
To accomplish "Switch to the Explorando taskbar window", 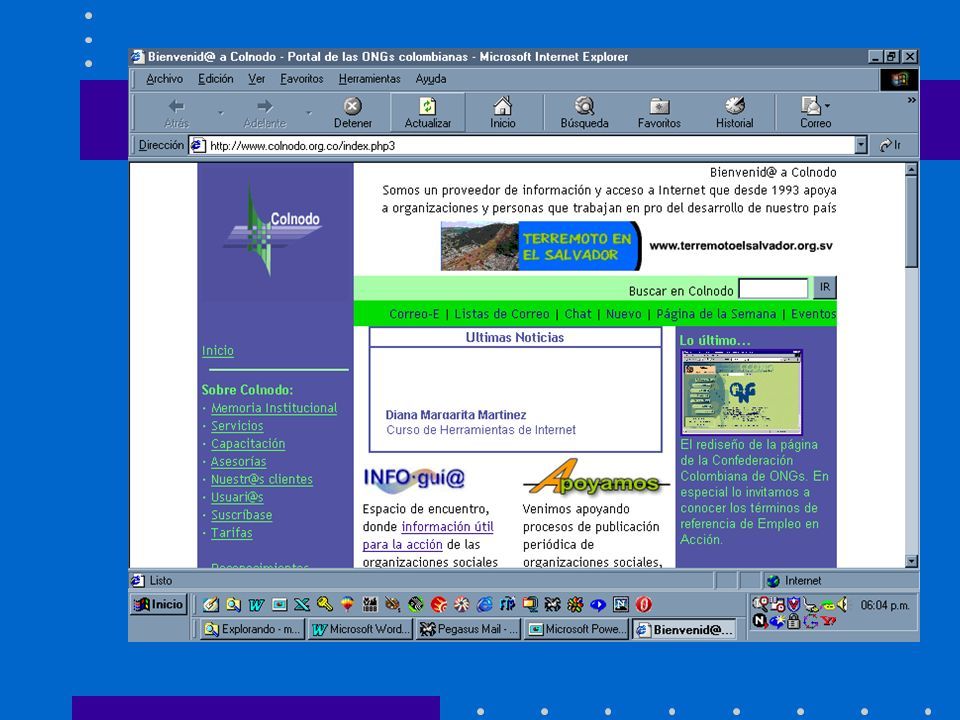I will [x=252, y=629].
